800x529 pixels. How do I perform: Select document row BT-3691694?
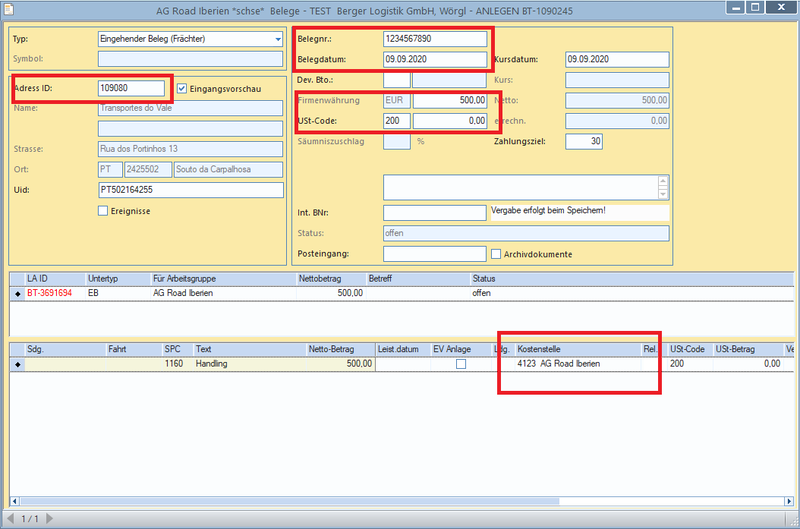pyautogui.click(x=402, y=293)
